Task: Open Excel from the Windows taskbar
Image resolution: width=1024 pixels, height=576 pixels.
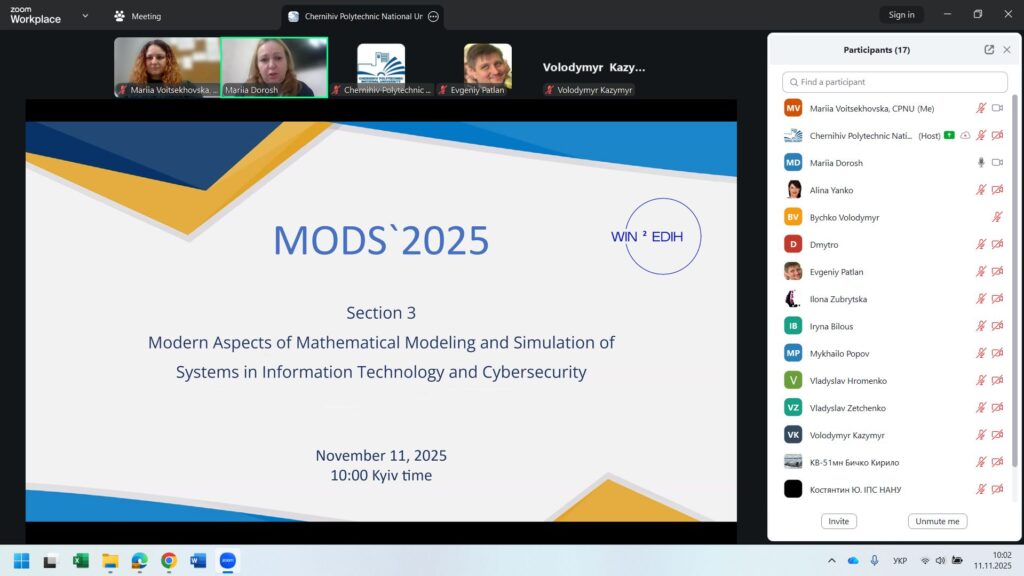Action: 80,561
